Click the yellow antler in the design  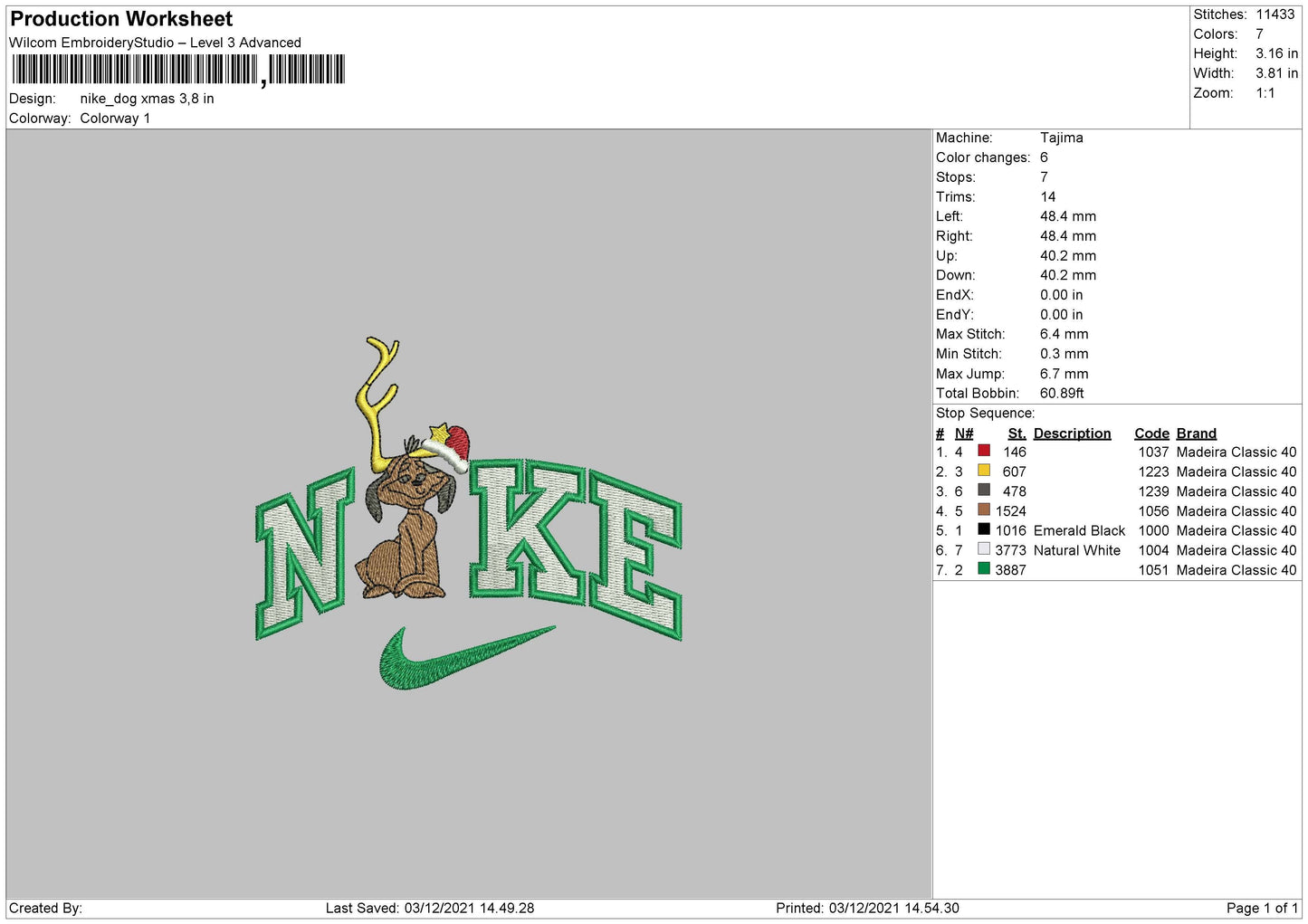coord(376,403)
